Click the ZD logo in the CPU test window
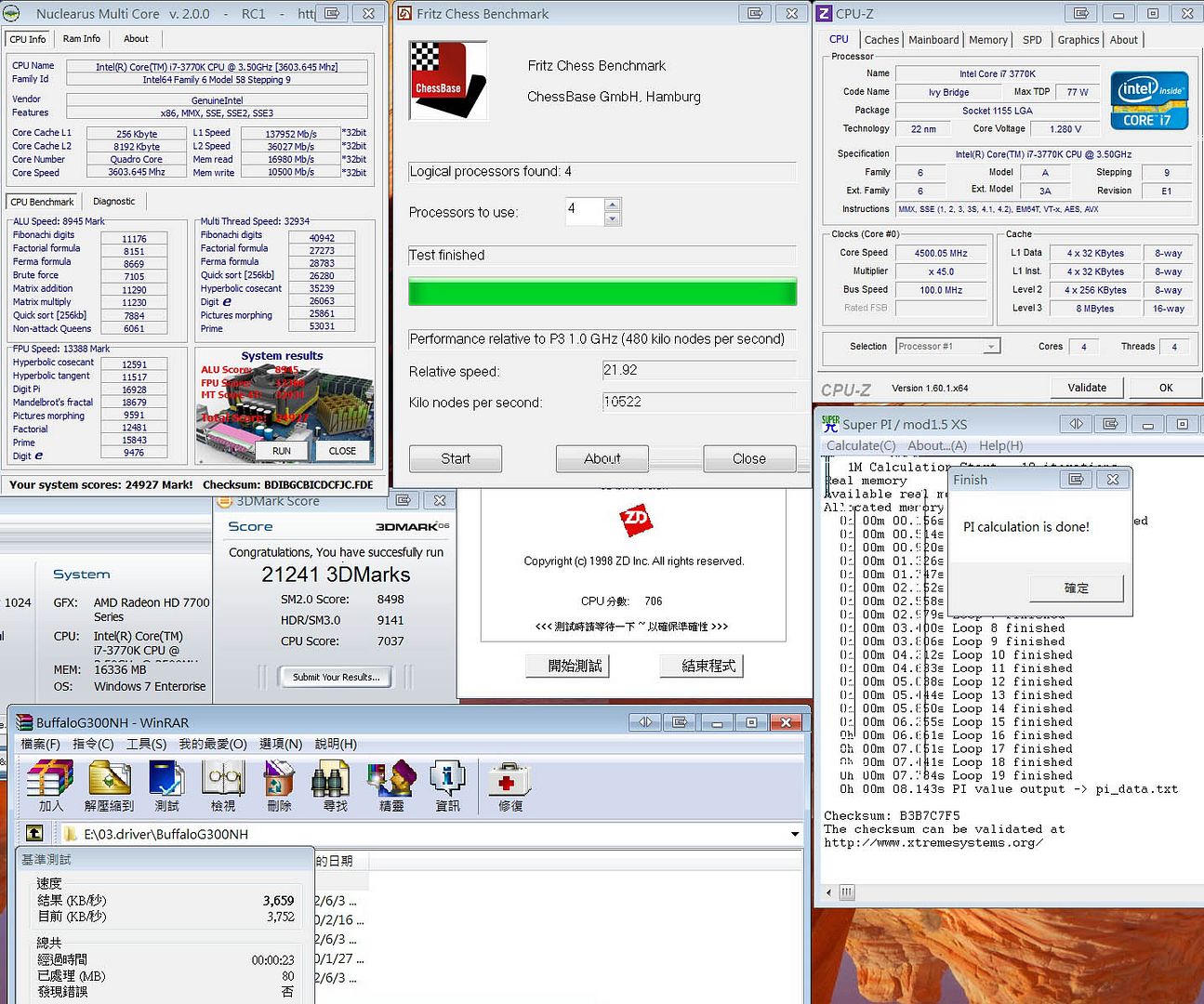Image resolution: width=1204 pixels, height=1004 pixels. tap(636, 520)
